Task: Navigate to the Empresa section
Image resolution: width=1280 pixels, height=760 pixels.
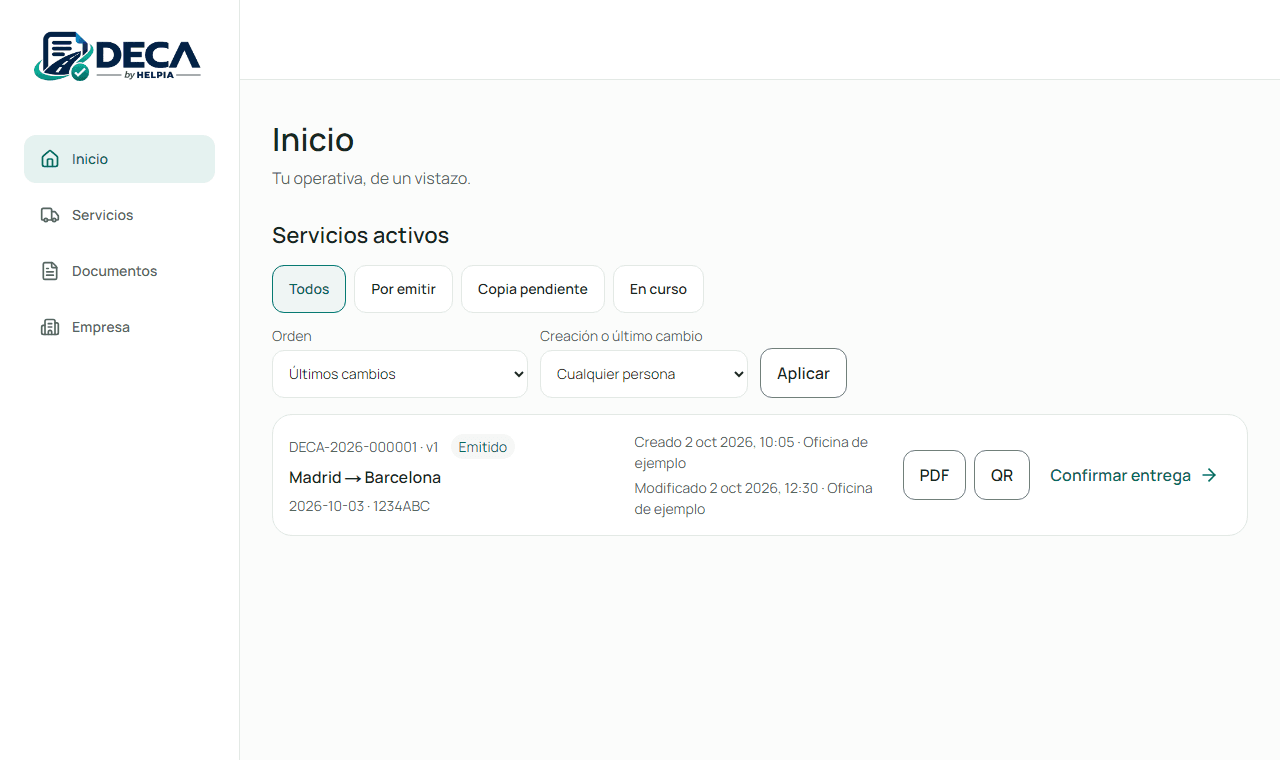Action: (x=119, y=327)
